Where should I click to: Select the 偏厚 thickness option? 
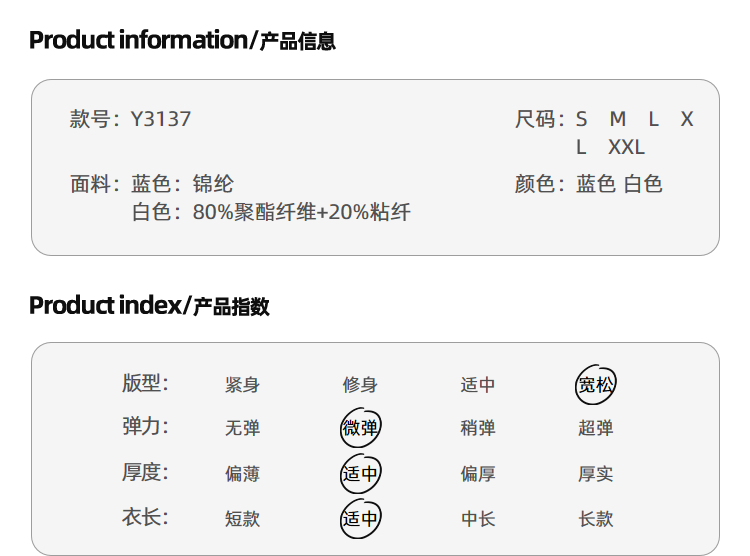pos(477,474)
